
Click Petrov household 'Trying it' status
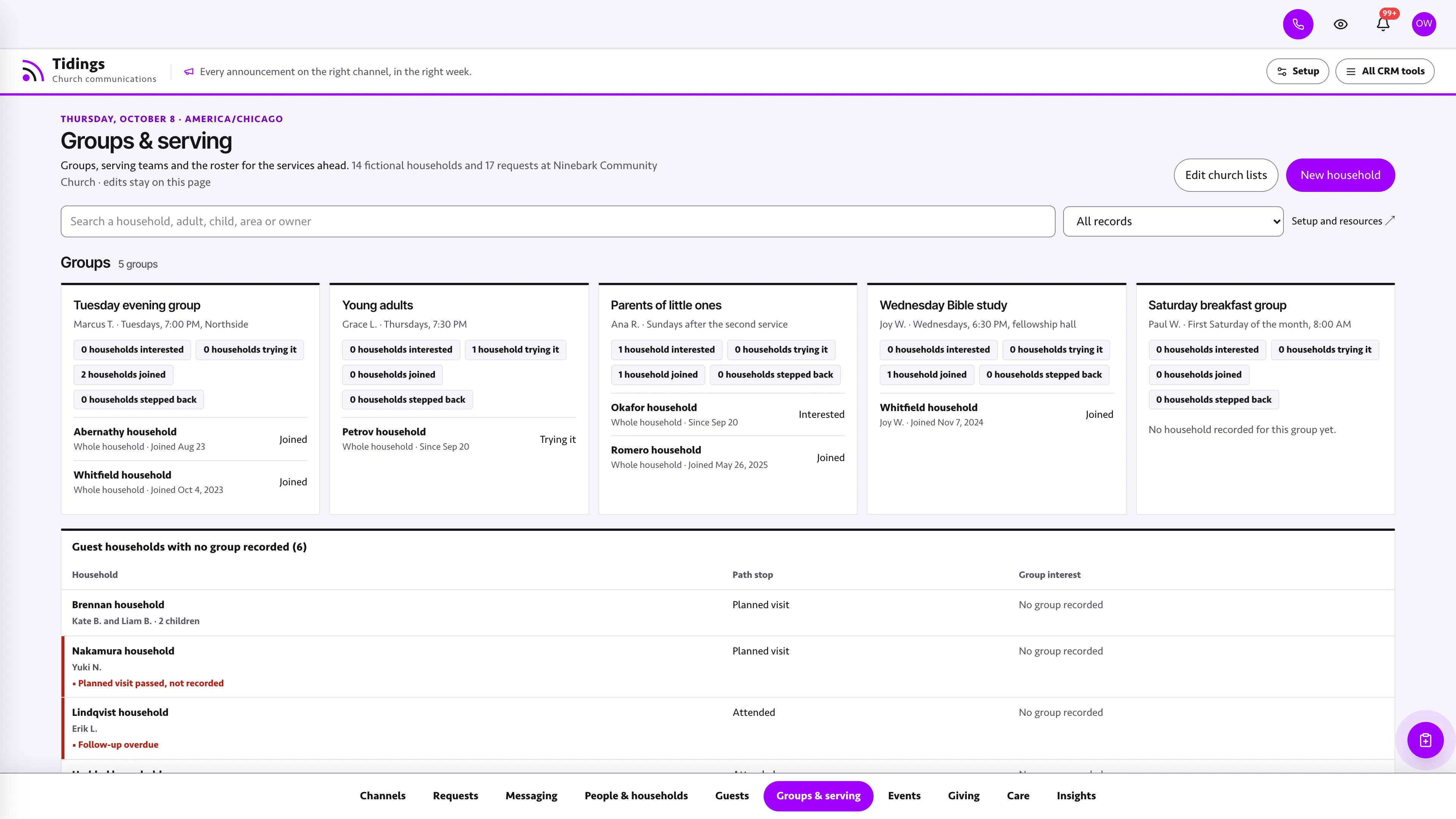[x=557, y=440]
